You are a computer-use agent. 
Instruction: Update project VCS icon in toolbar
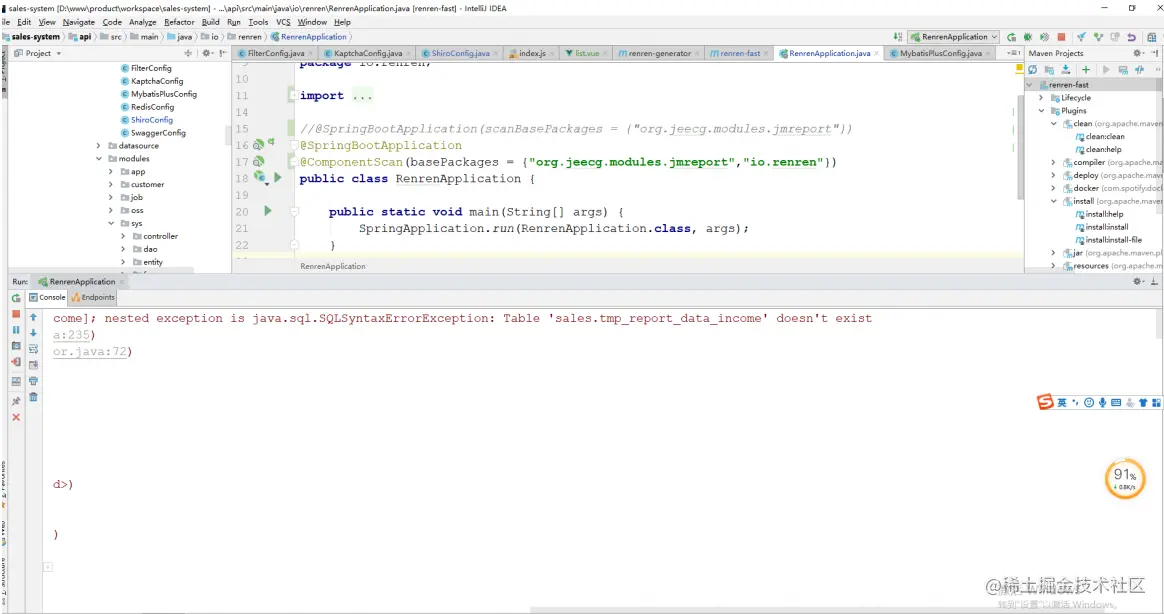[x=1081, y=37]
